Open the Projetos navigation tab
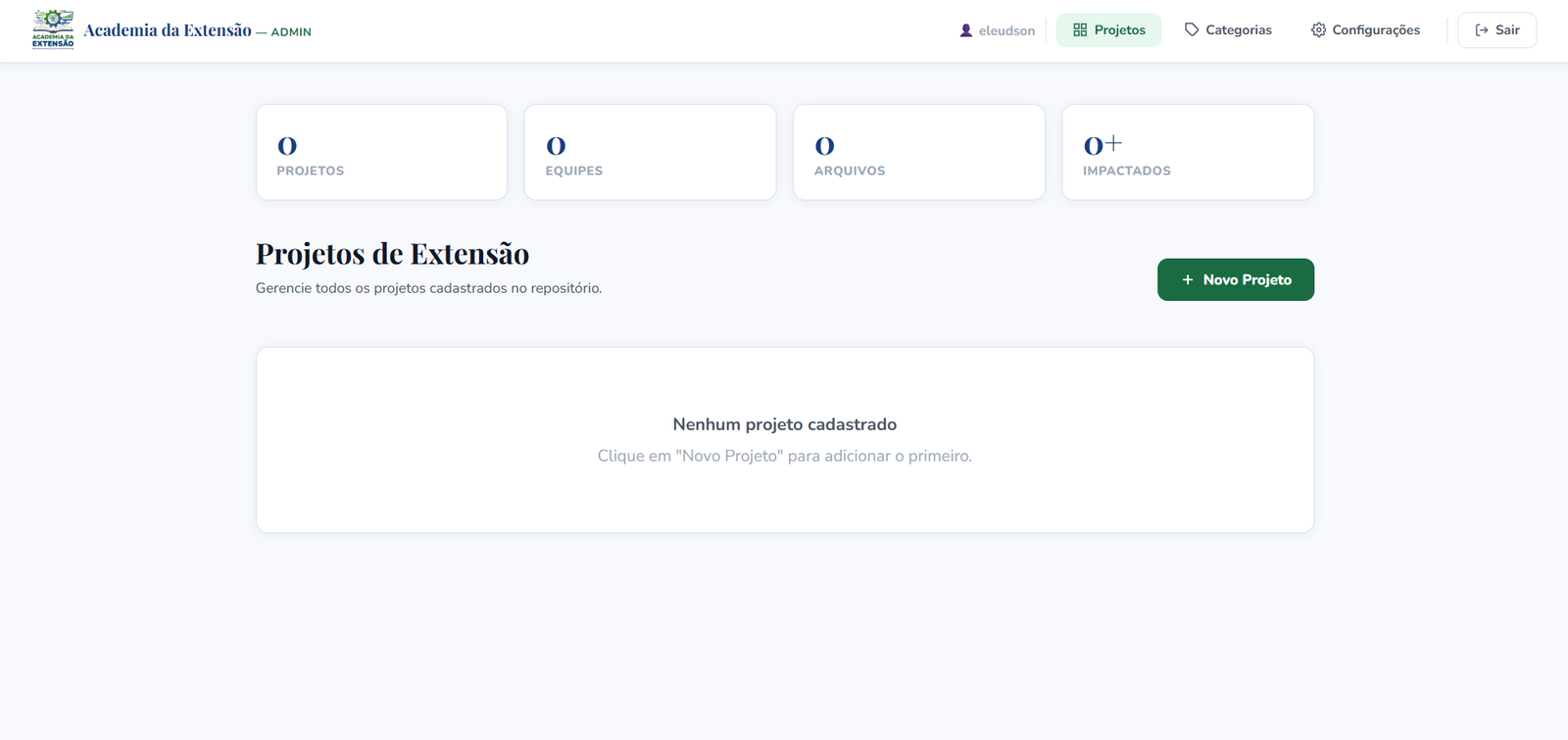The width and height of the screenshot is (1568, 740). (x=1108, y=30)
